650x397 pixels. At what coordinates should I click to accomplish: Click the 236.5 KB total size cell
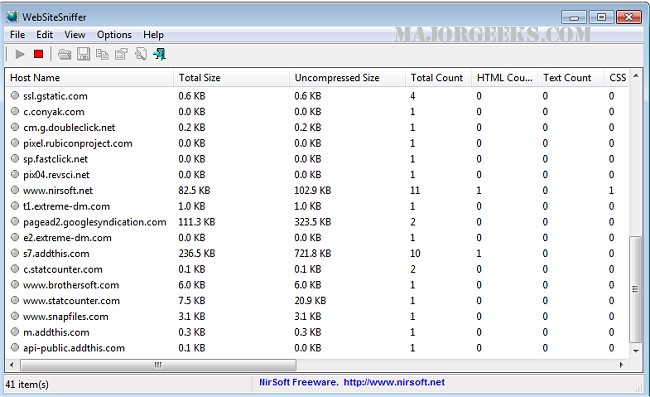click(196, 253)
